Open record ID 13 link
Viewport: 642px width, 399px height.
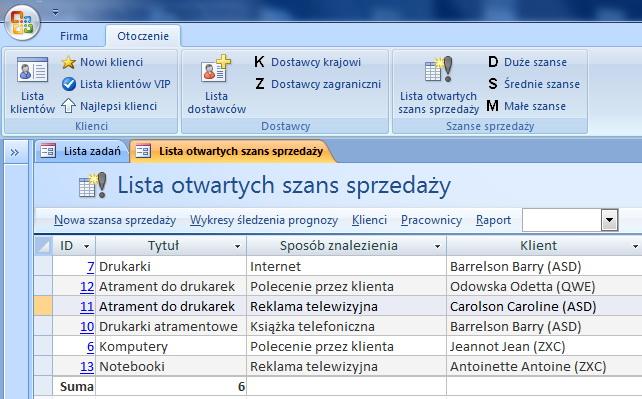(x=87, y=367)
